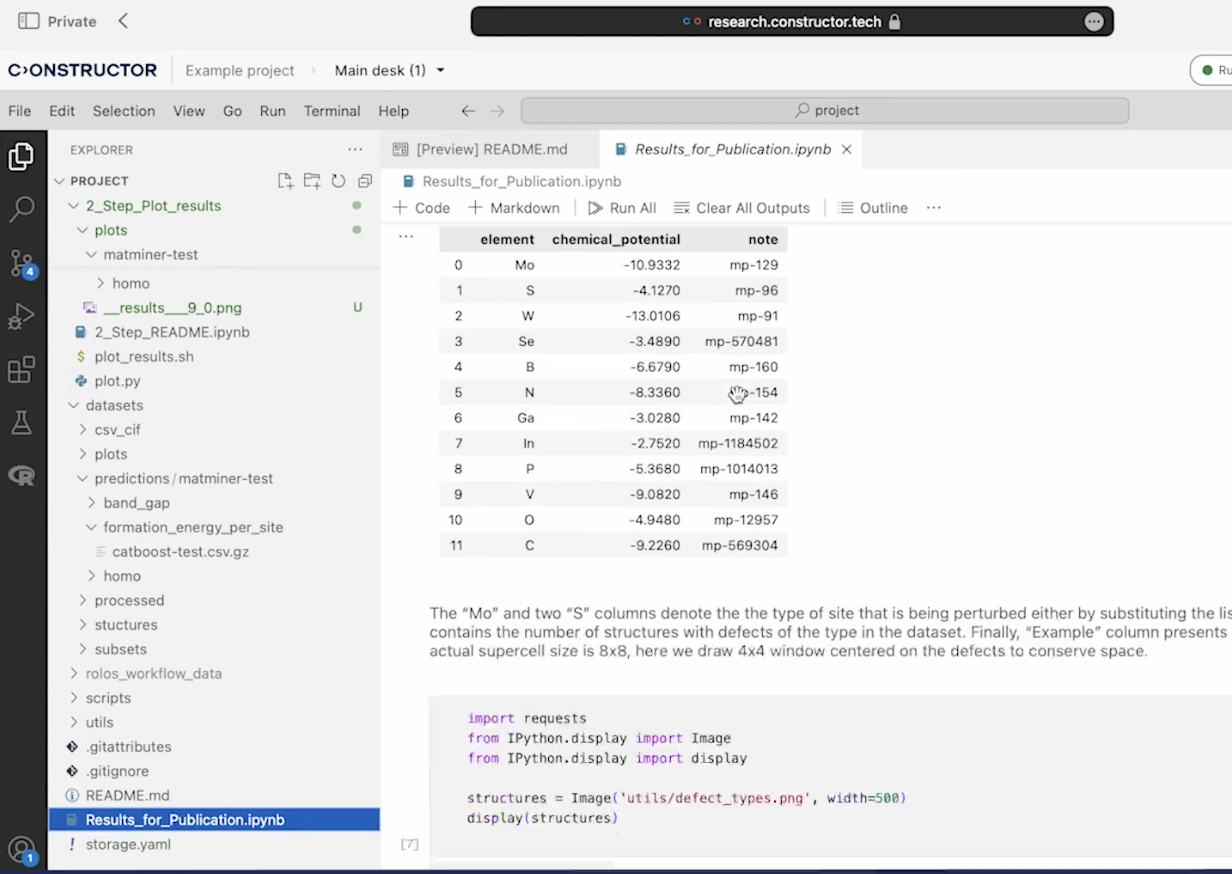Click the breadcrumb Results_for_Publication.ipynb path

tap(521, 181)
